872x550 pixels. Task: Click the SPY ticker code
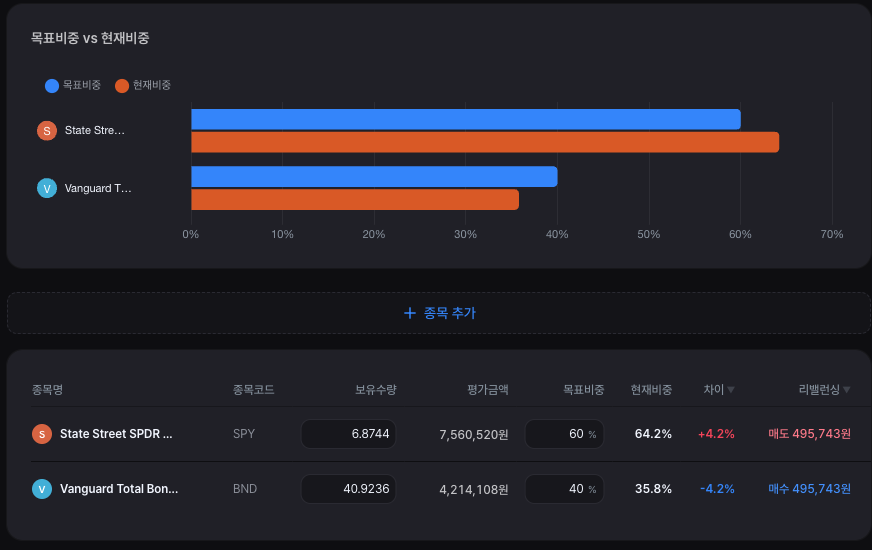244,434
